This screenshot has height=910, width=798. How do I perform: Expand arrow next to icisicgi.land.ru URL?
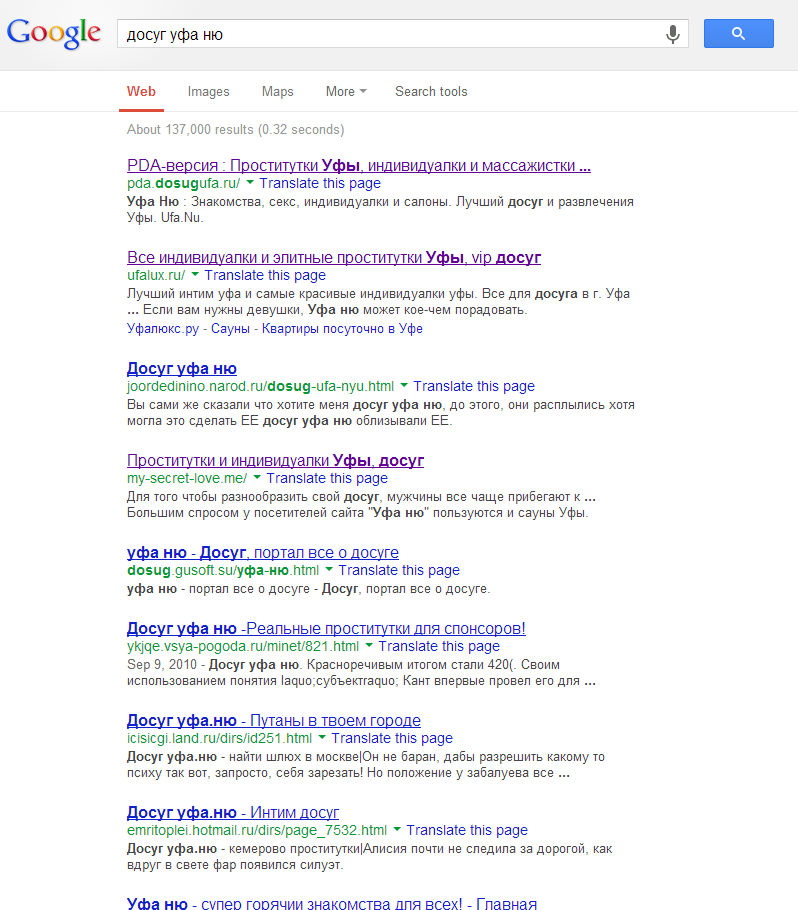coord(322,737)
